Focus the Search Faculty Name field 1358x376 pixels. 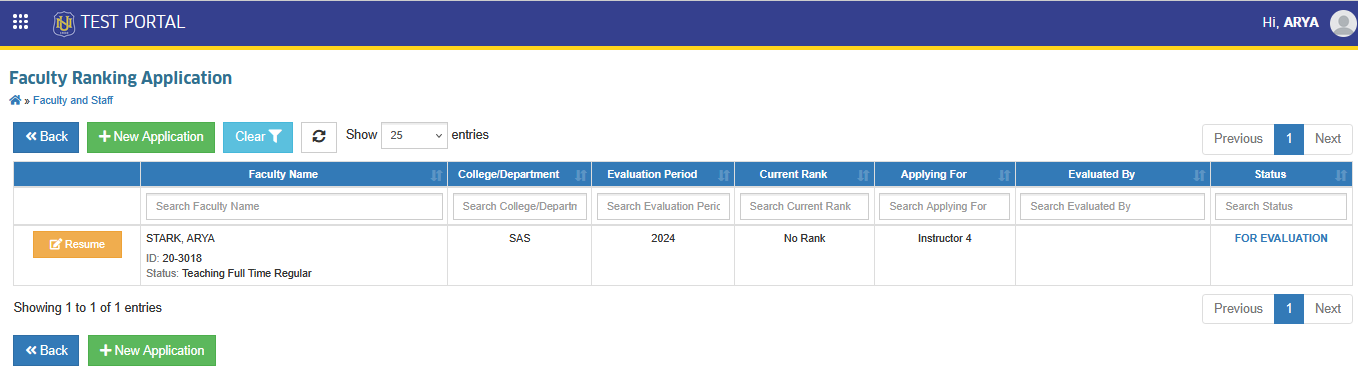coord(294,206)
